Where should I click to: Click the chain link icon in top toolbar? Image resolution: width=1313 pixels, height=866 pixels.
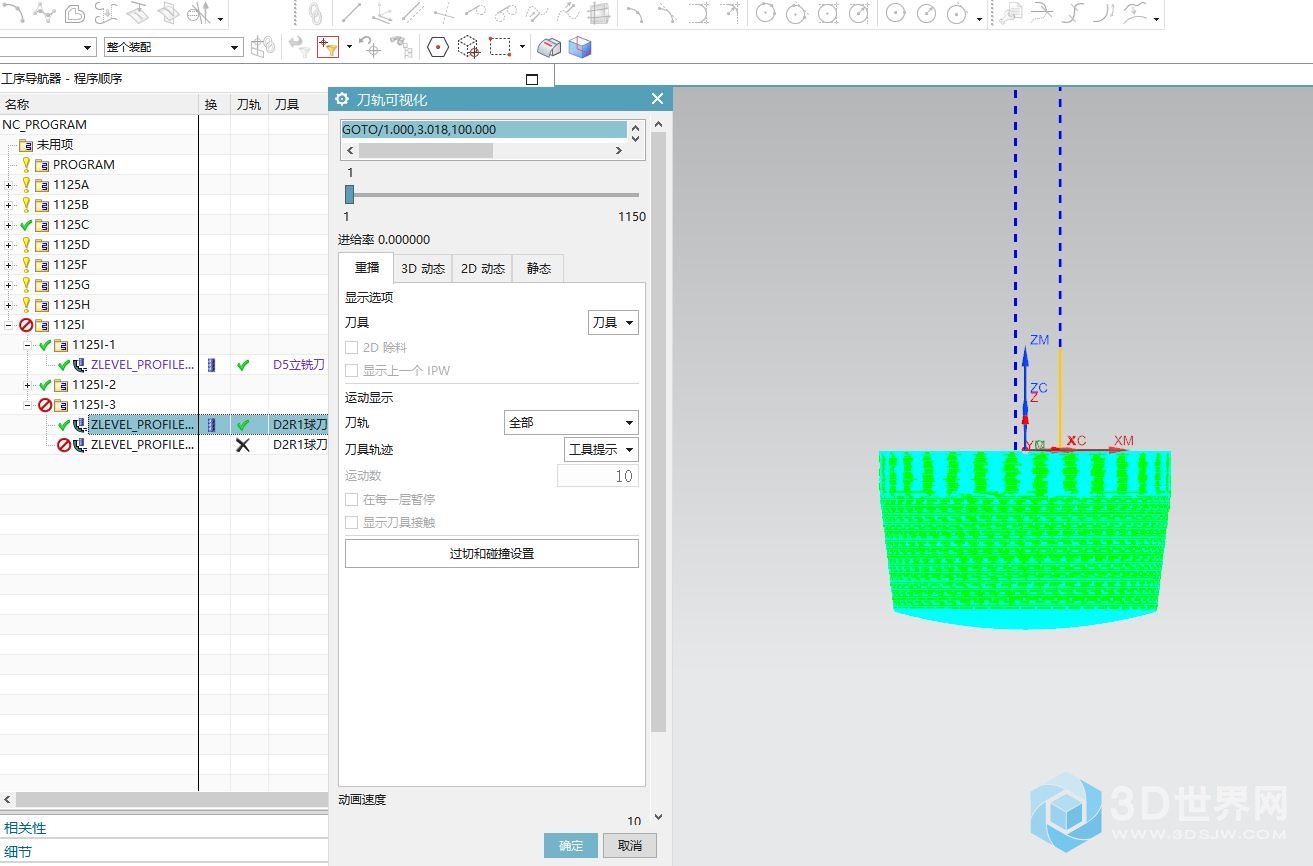(x=315, y=13)
